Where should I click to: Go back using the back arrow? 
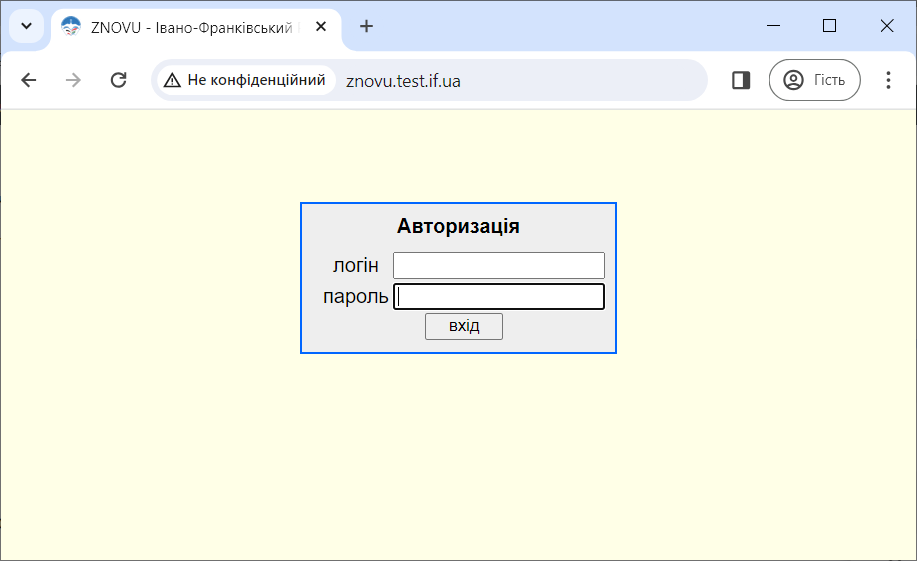tap(29, 80)
